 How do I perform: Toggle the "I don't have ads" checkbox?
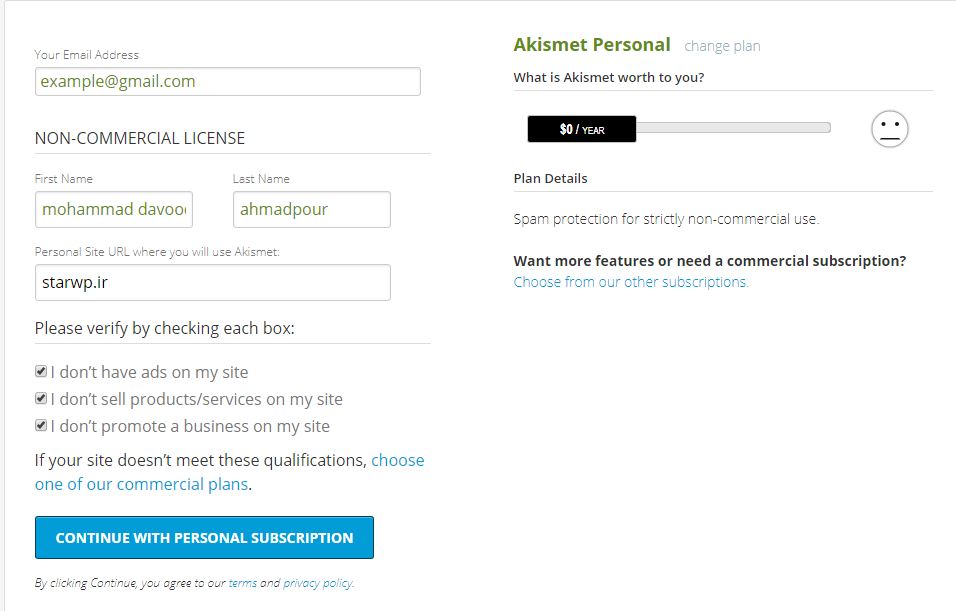click(x=41, y=372)
